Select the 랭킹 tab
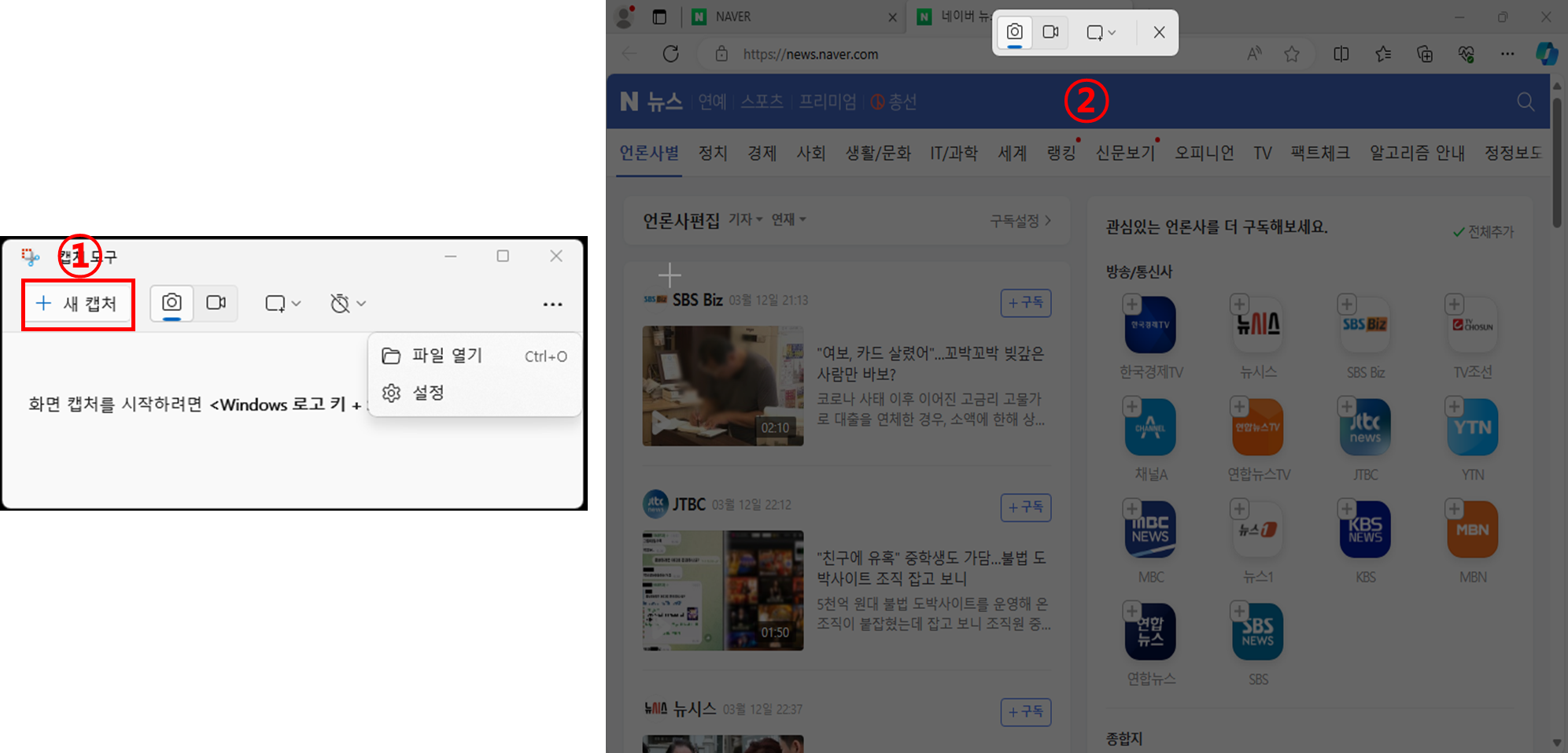Viewport: 1568px width, 753px height. (1061, 153)
